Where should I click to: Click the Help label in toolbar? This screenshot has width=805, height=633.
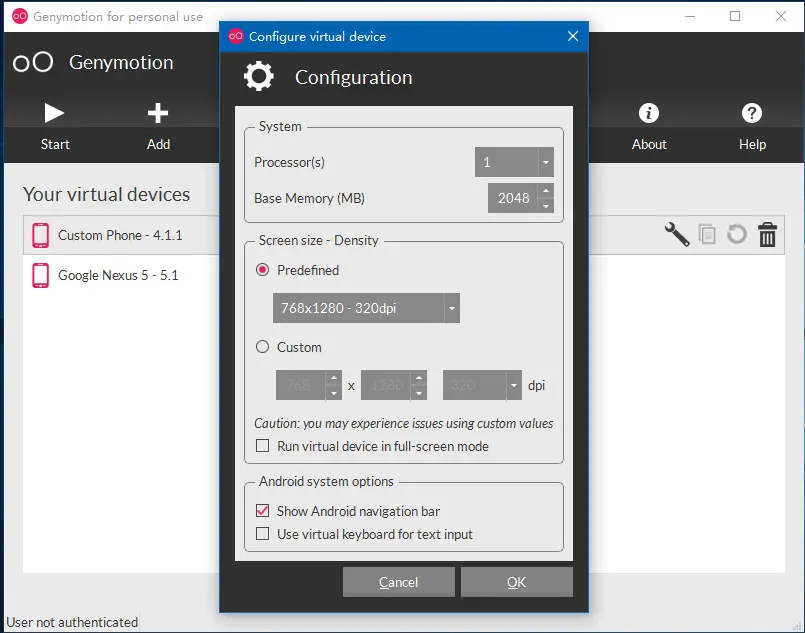click(752, 144)
